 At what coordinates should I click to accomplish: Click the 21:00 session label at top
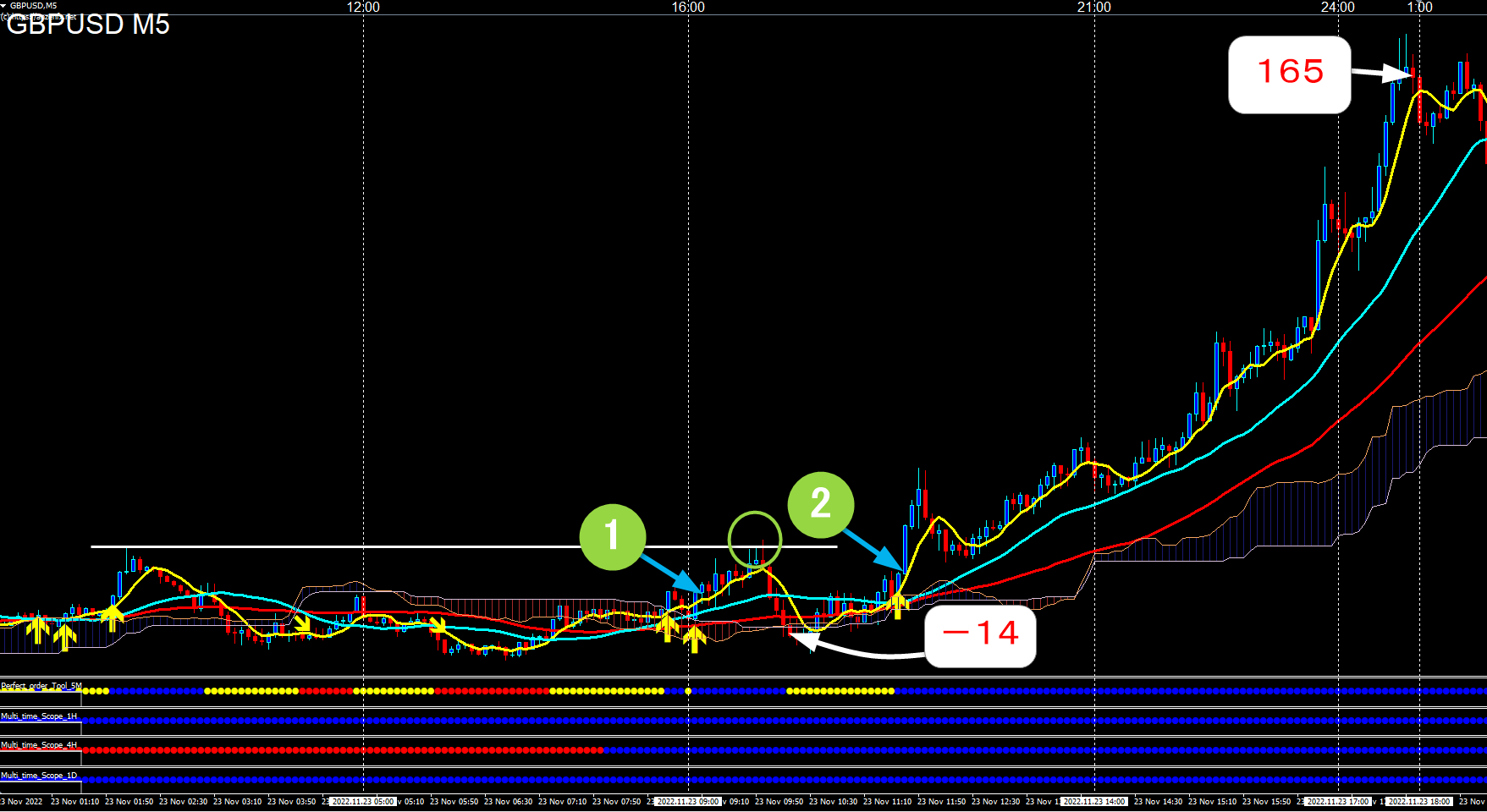(x=1094, y=7)
